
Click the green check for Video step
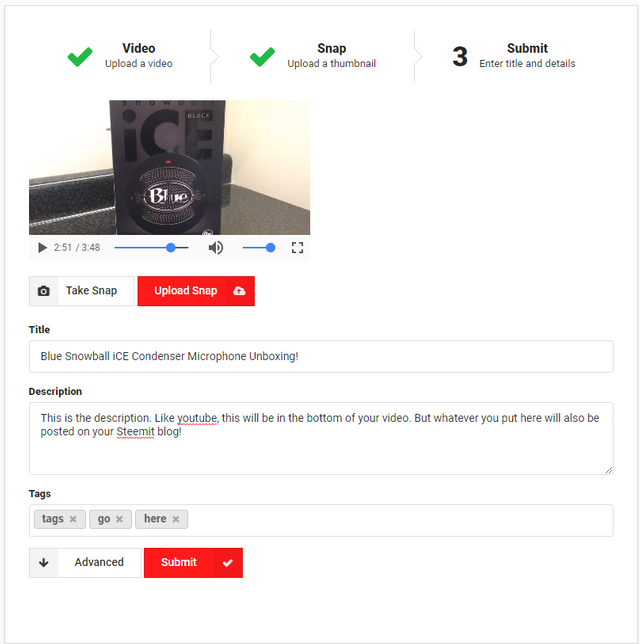tap(80, 57)
